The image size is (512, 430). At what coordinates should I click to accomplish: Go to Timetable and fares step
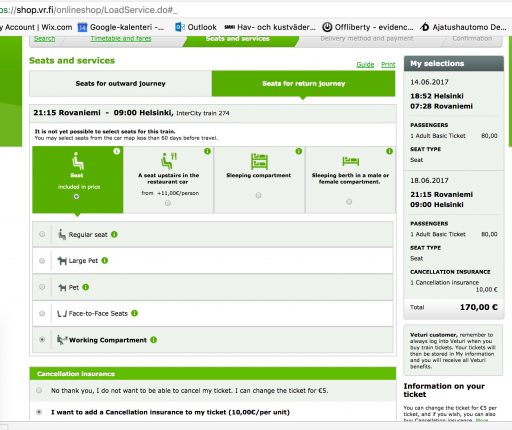[121, 39]
